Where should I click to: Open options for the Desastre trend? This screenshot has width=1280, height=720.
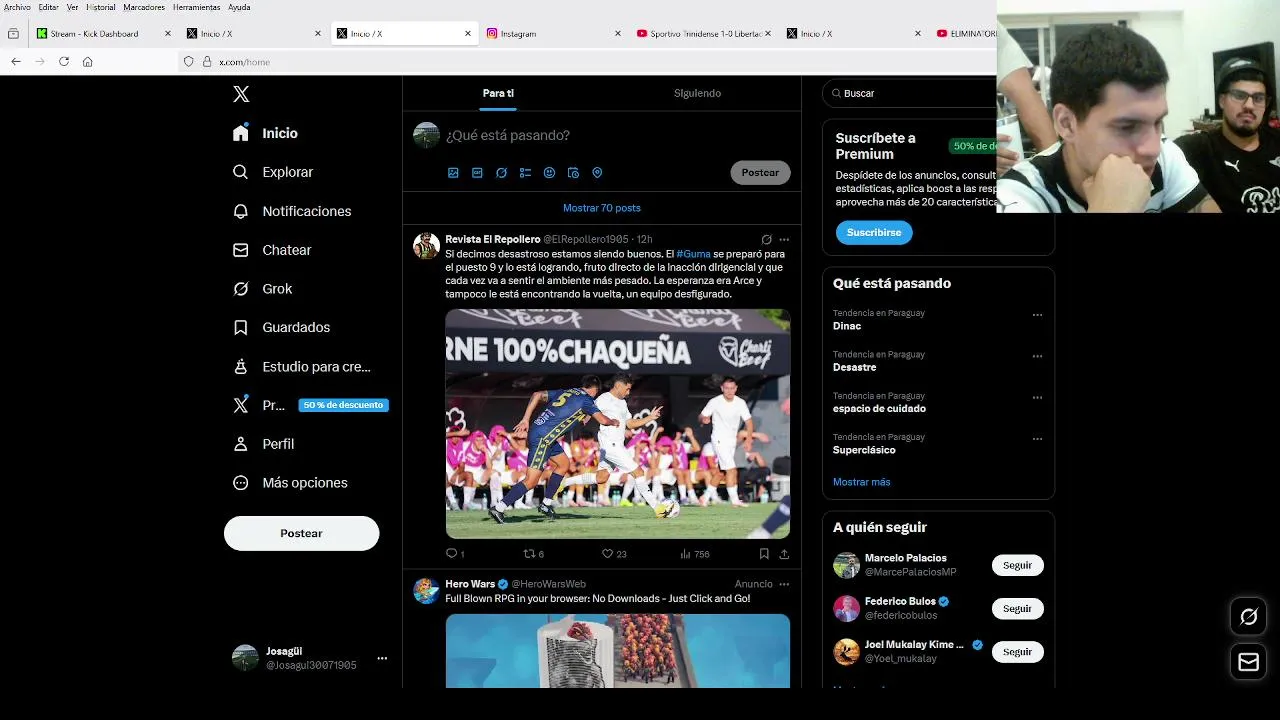[1037, 356]
